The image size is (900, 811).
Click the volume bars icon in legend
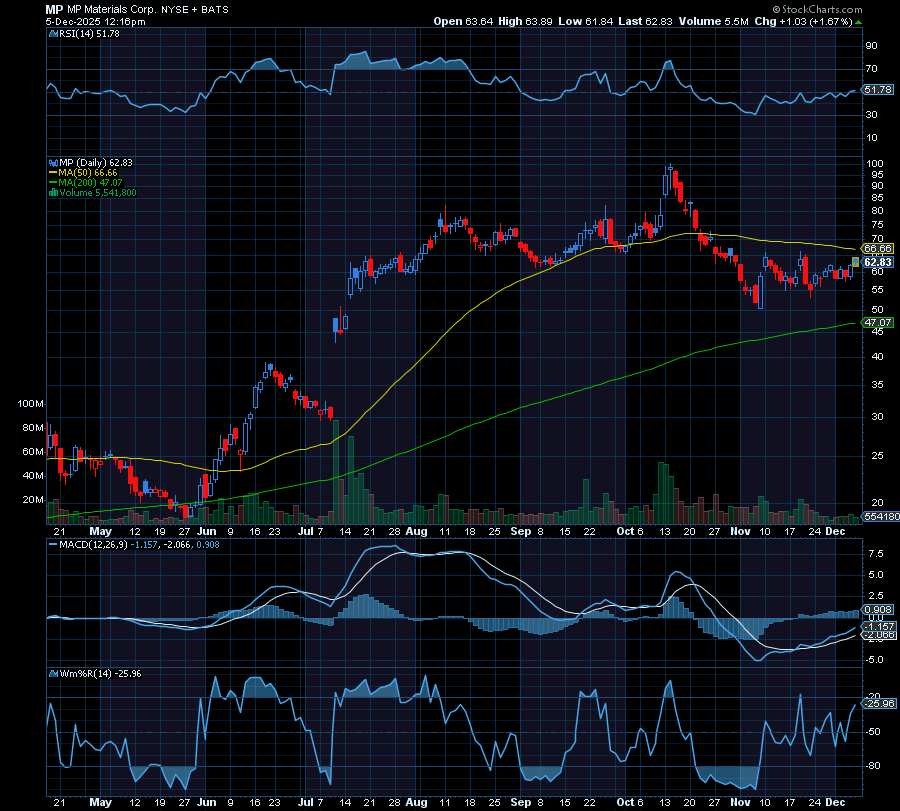click(x=54, y=193)
